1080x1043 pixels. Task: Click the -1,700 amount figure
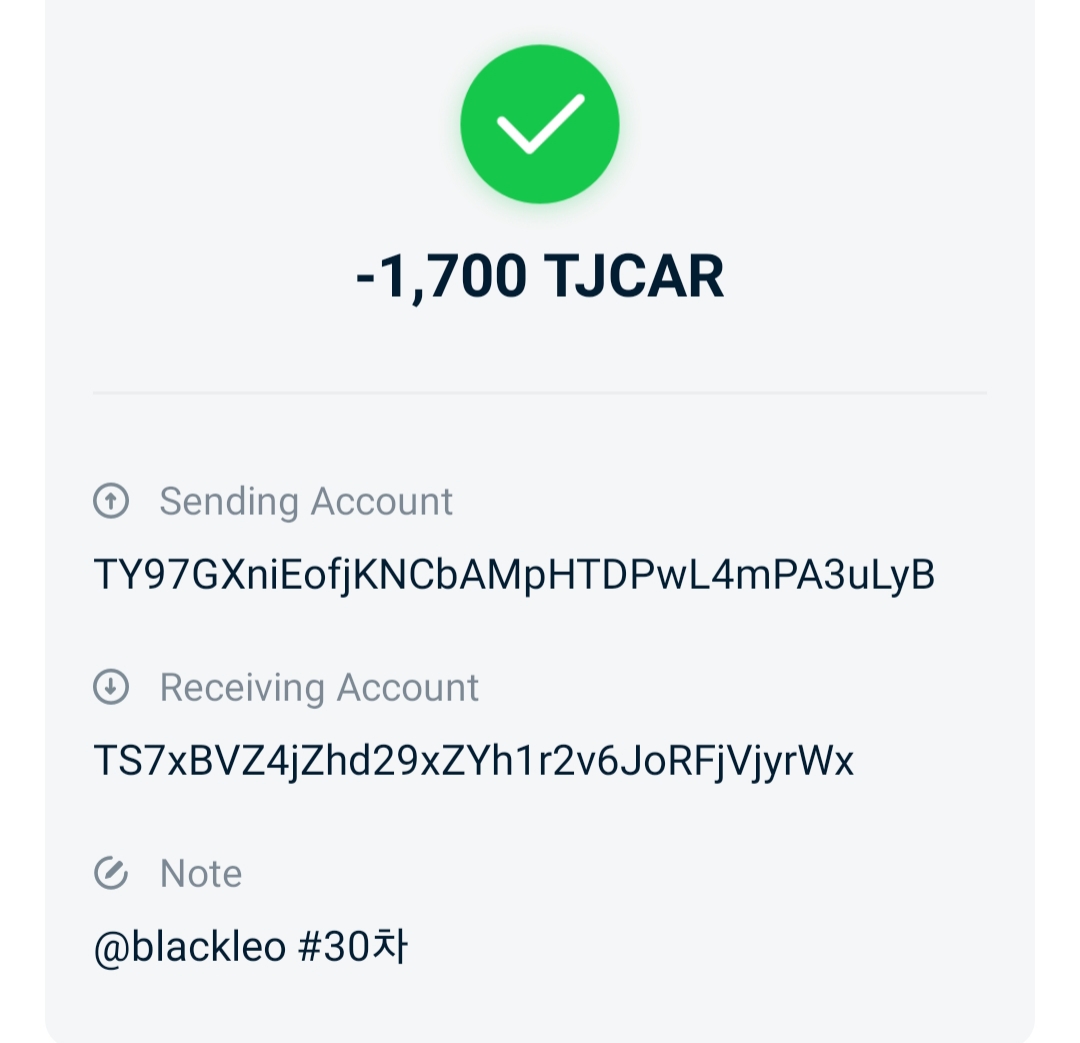(441, 276)
